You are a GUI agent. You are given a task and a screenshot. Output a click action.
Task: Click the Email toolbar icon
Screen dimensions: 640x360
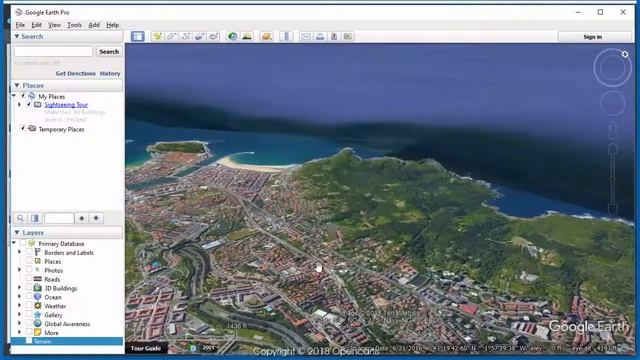point(306,36)
